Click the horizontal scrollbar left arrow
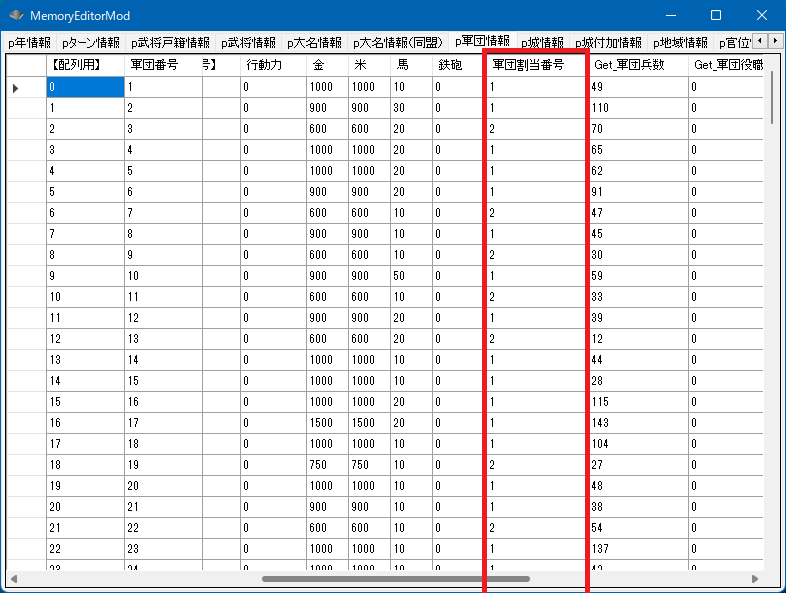The width and height of the screenshot is (786, 593). coord(14,578)
